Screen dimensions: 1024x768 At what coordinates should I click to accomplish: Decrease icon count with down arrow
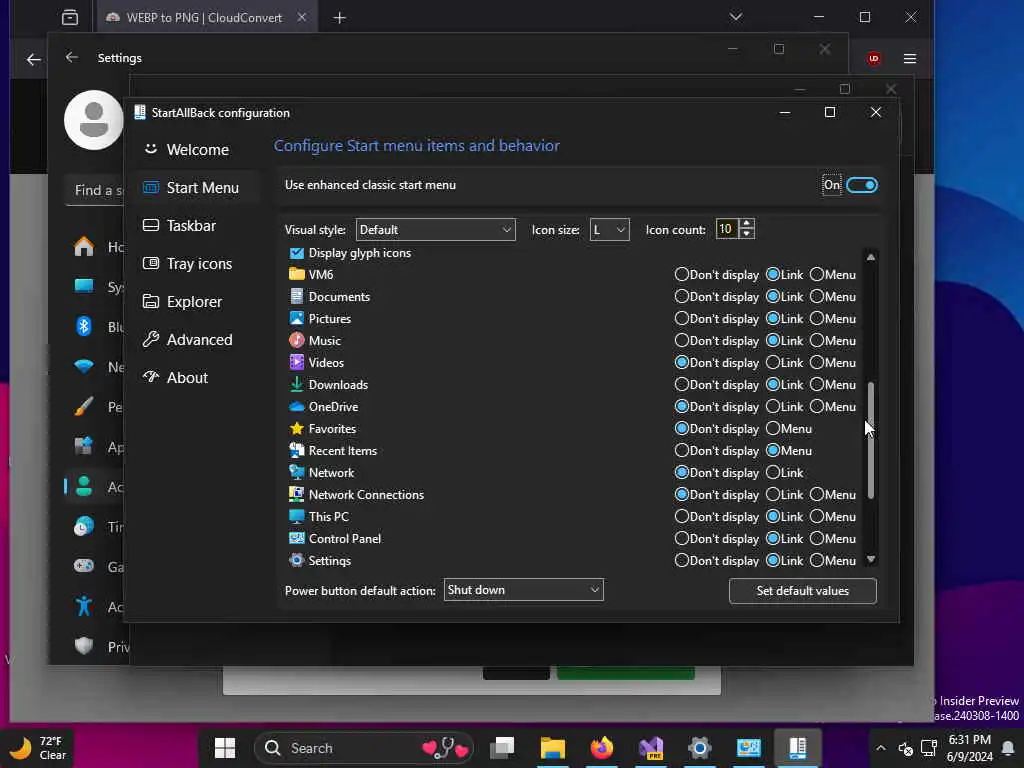pos(746,234)
